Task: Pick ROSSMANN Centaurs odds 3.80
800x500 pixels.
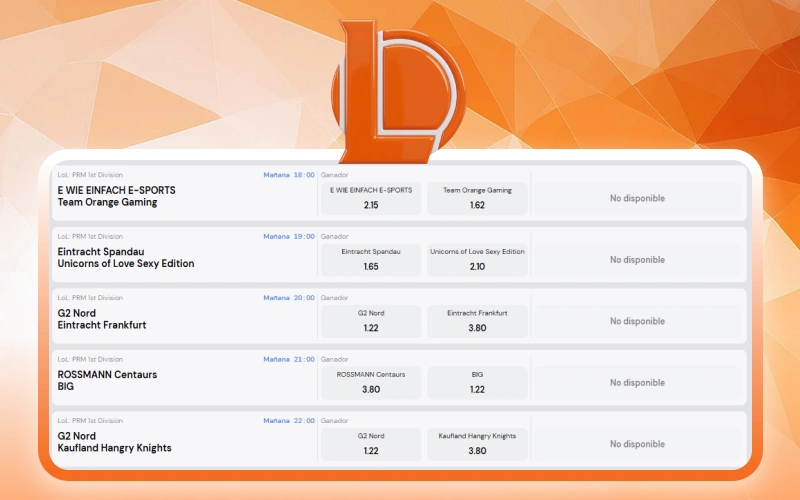Action: tap(371, 383)
